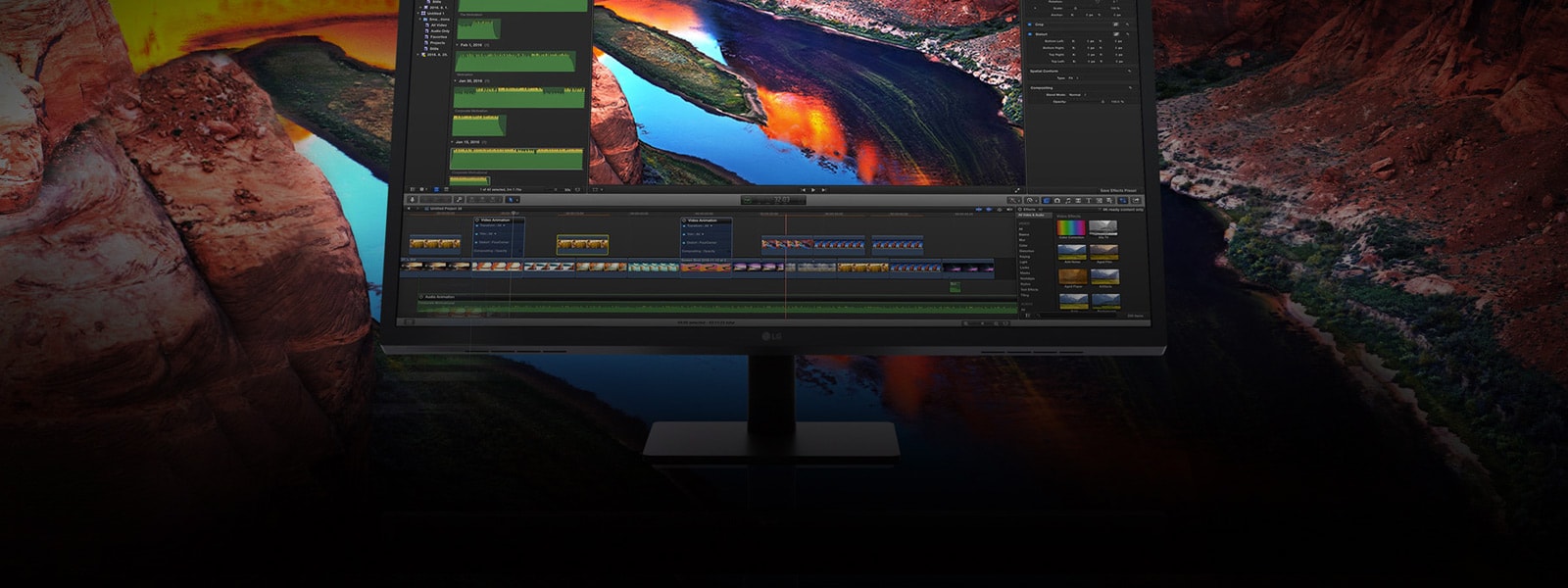1568x588 pixels.
Task: Open the Photos browser camera icon
Action: (x=1057, y=200)
